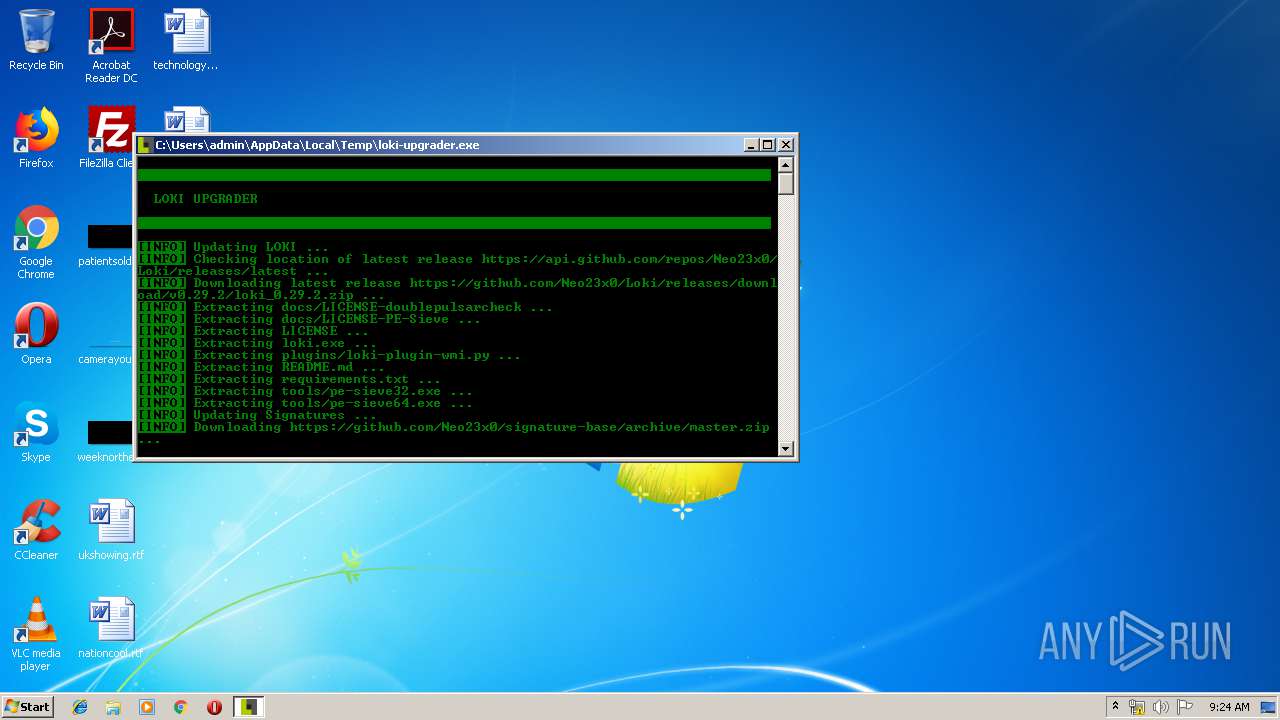Launch Google Chrome desktop shortcut
Image resolution: width=1280 pixels, height=720 pixels.
click(36, 242)
